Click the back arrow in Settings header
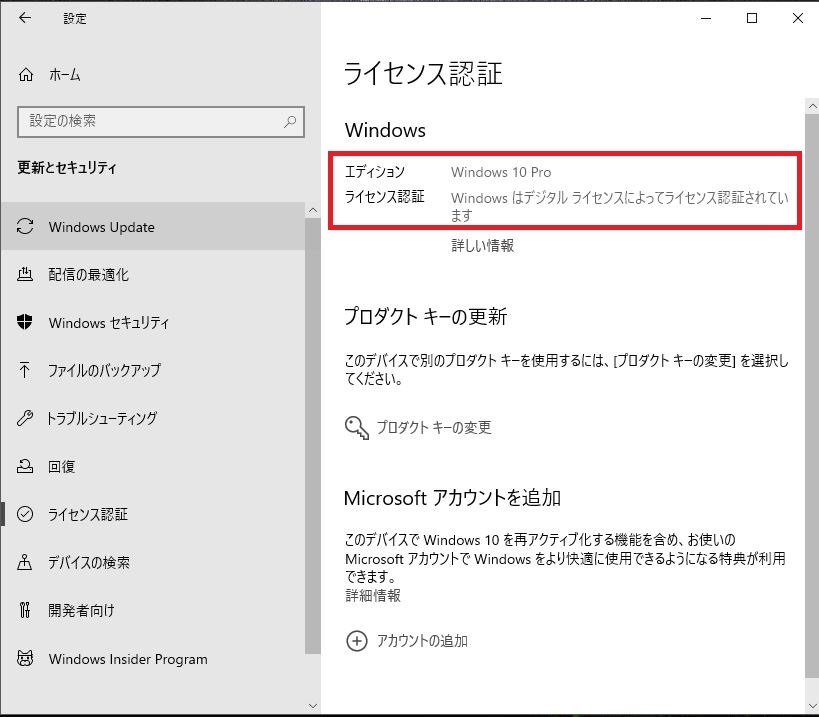This screenshot has height=717, width=819. coord(25,18)
